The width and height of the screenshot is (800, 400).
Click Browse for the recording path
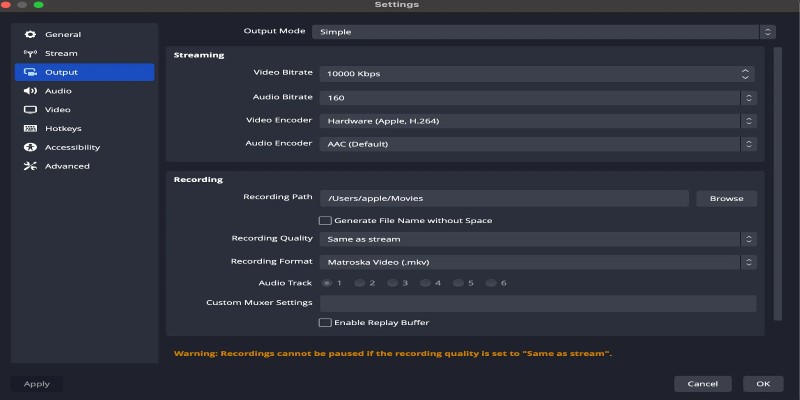click(727, 198)
